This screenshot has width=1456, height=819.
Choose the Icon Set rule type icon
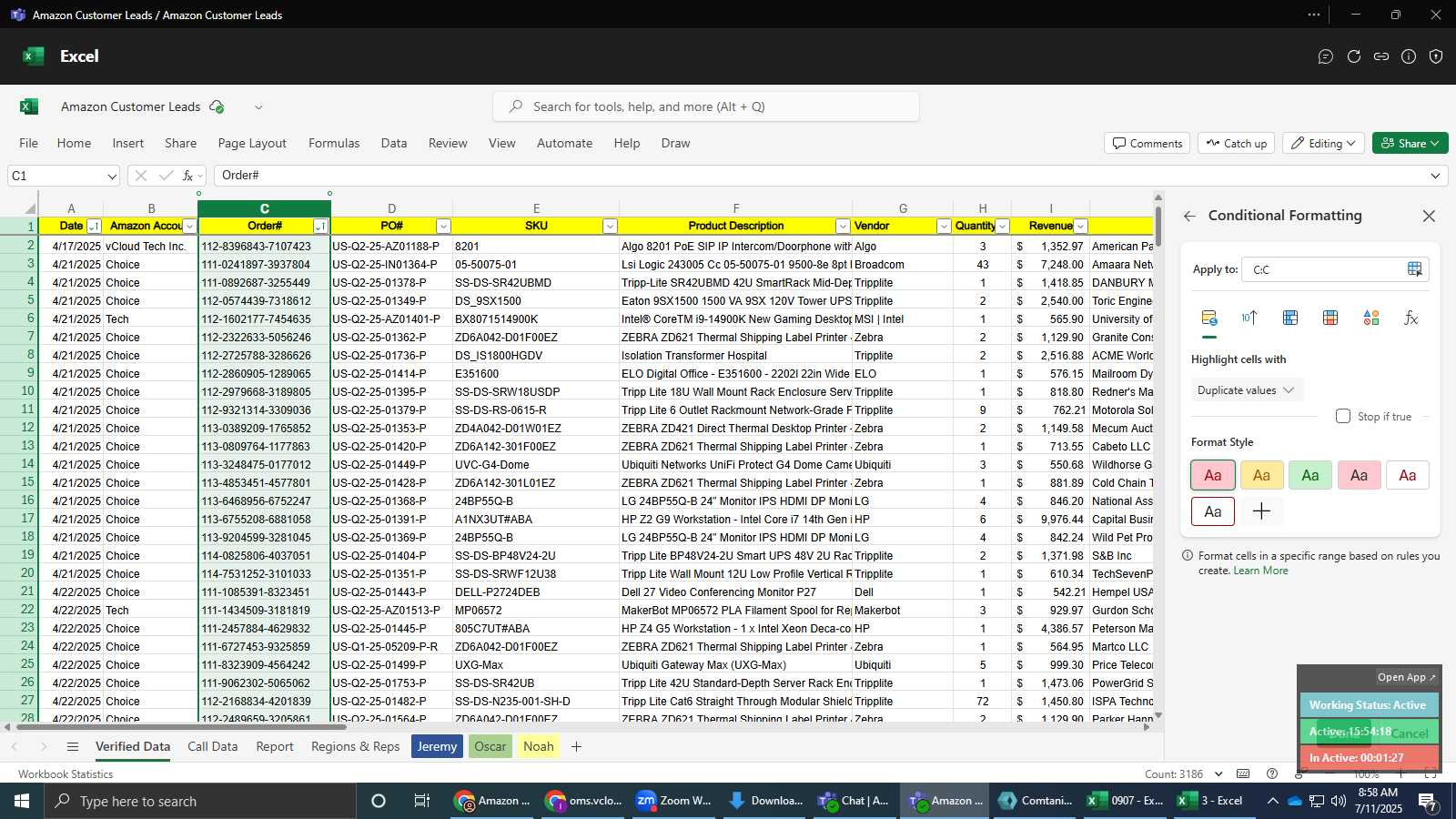[1370, 318]
